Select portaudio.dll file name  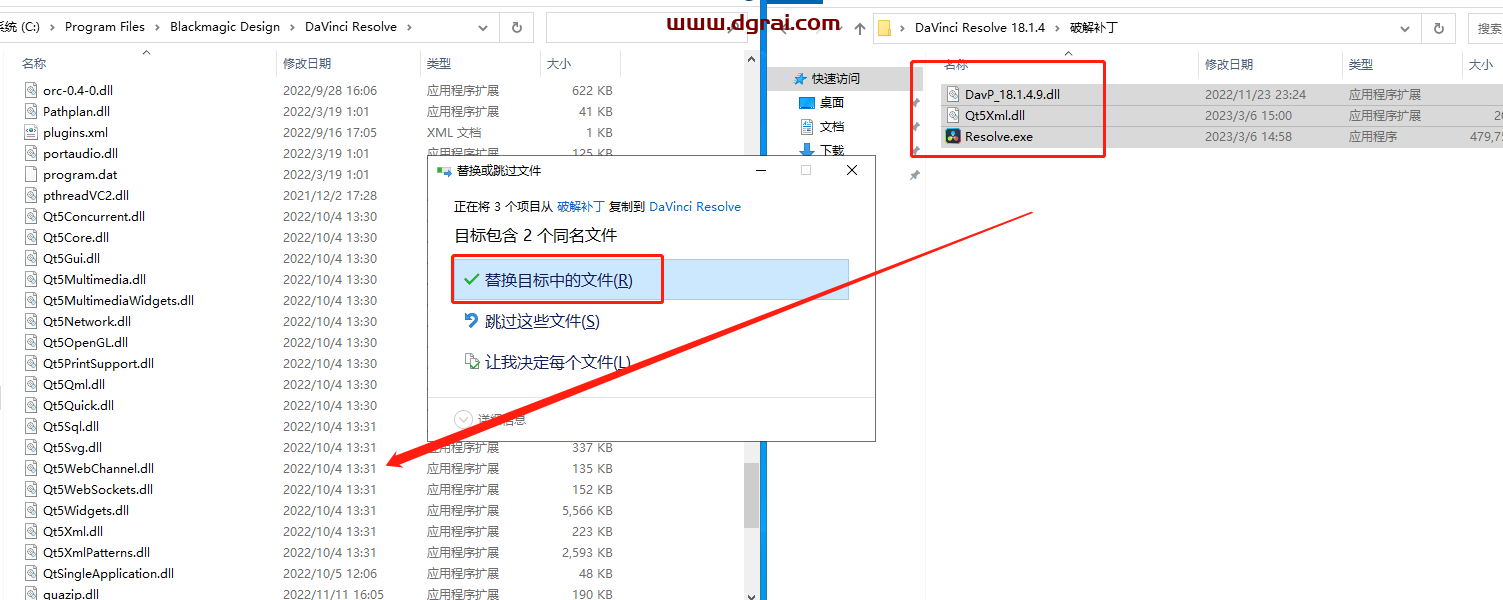click(80, 153)
